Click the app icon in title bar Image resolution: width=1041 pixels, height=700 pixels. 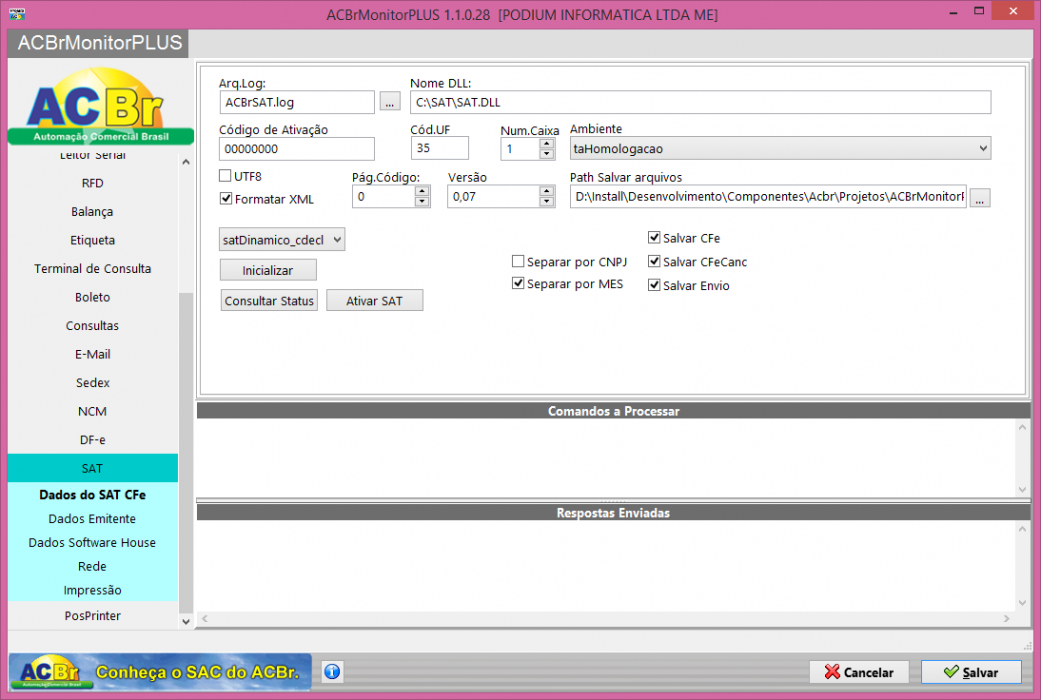(17, 13)
